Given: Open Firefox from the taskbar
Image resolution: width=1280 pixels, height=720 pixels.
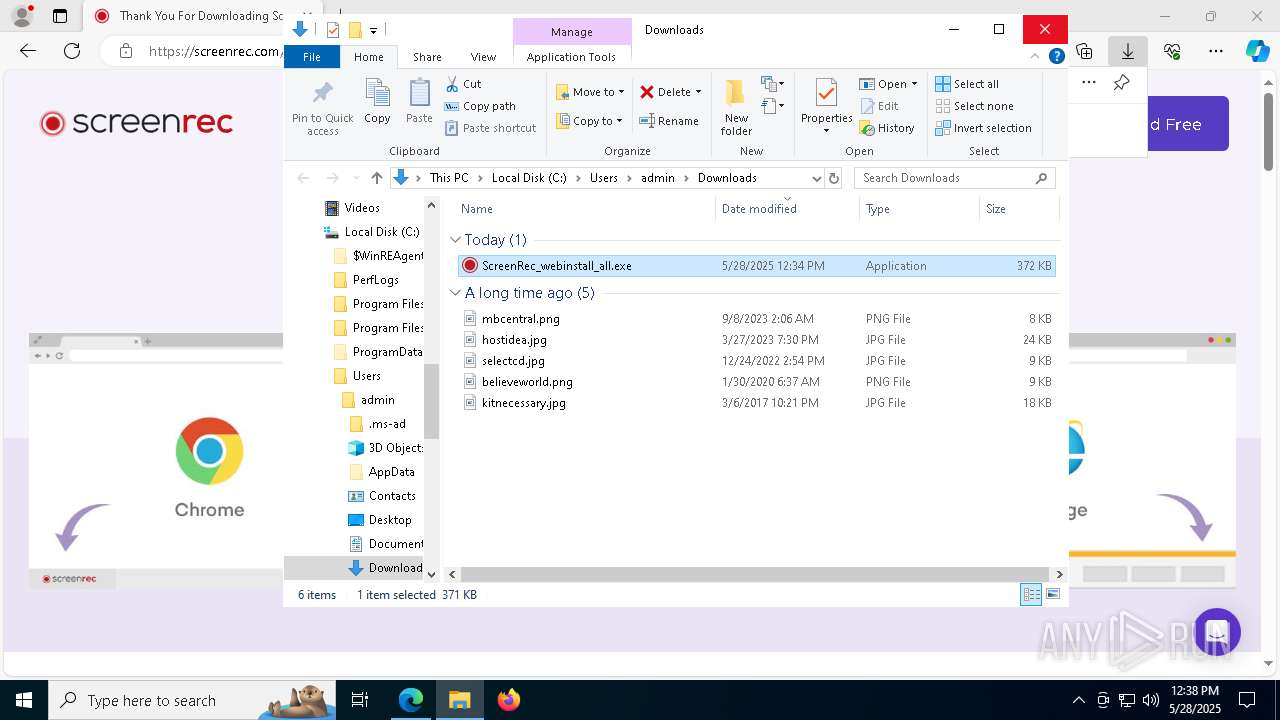Looking at the screenshot, I should tap(509, 700).
